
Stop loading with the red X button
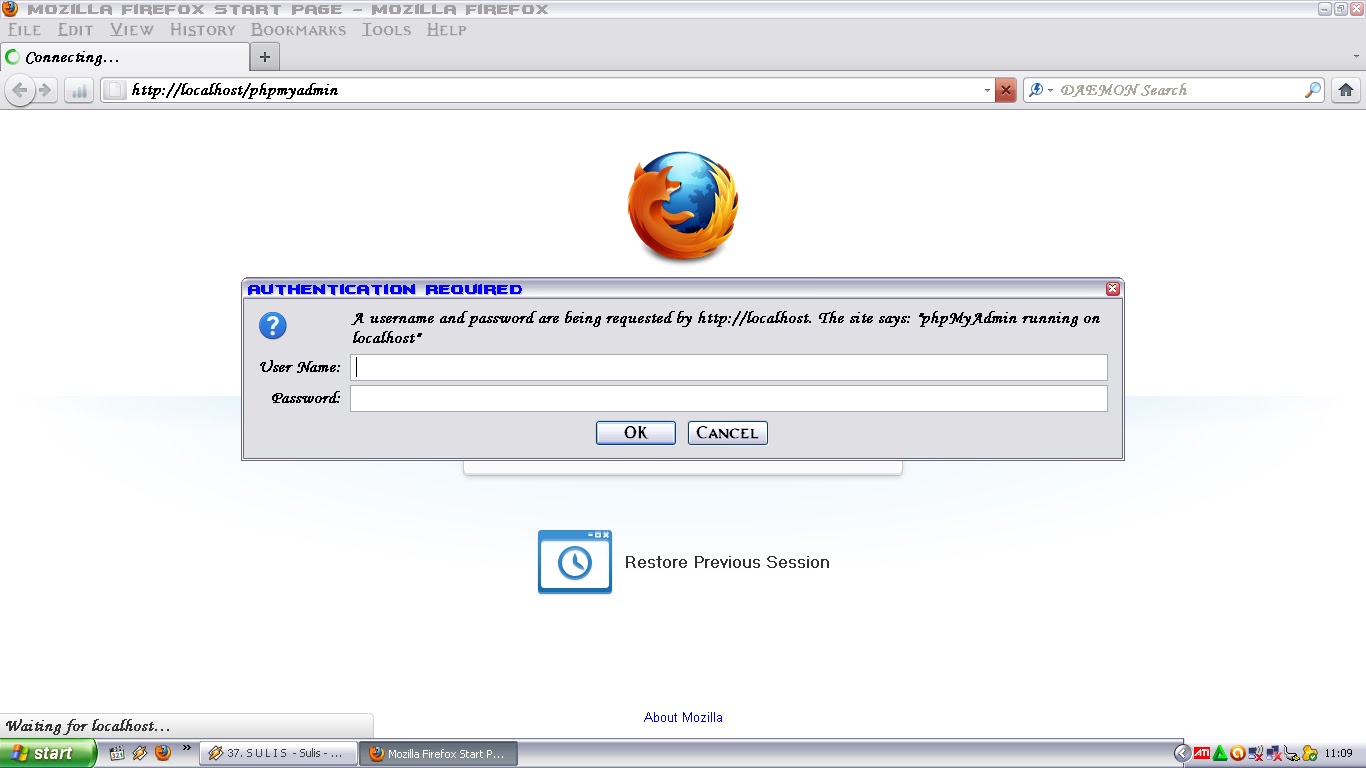click(1006, 90)
